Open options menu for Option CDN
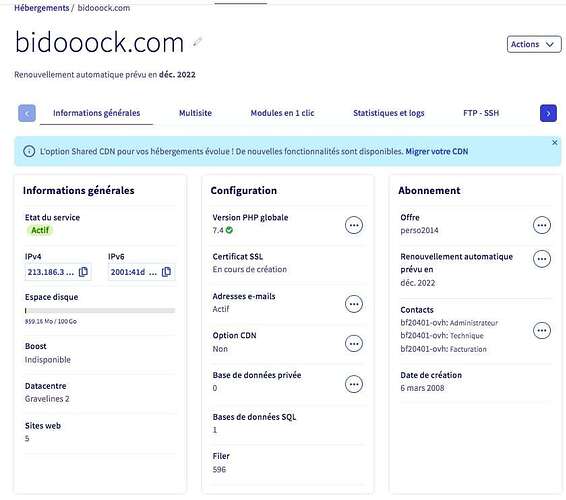Screen dimensions: 566x500 click(354, 344)
